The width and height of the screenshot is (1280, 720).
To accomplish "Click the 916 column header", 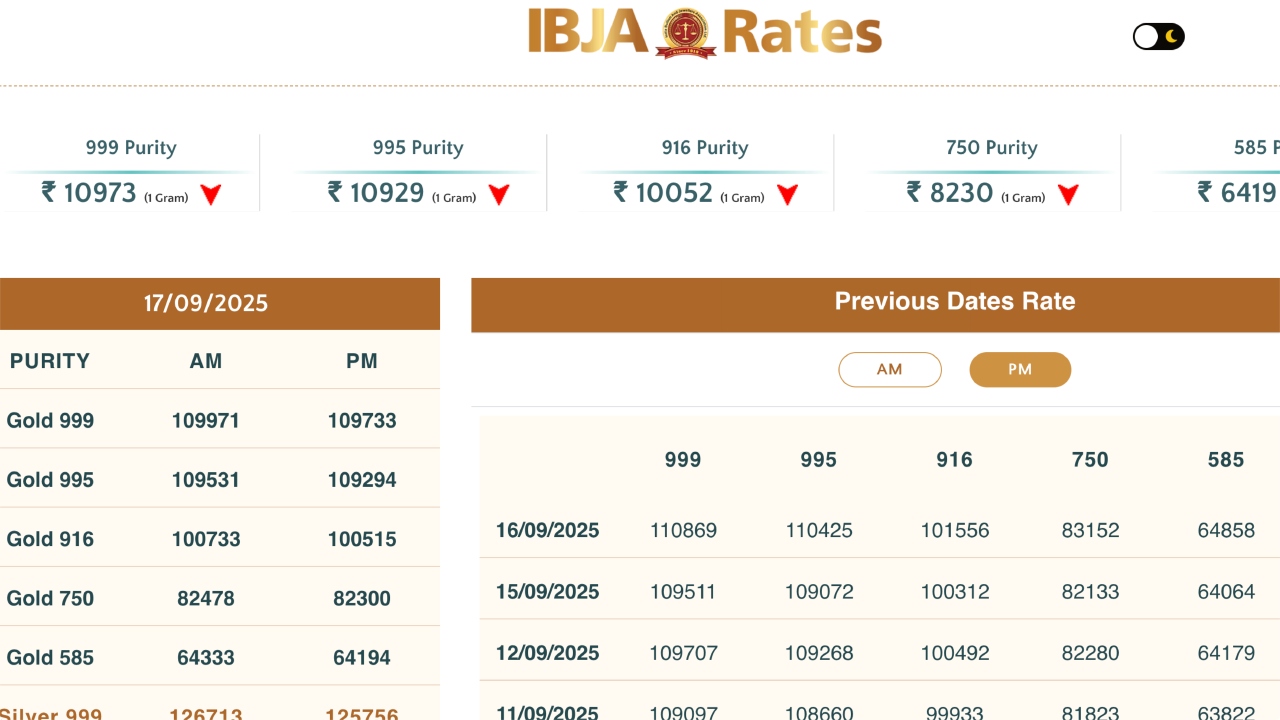I will click(954, 460).
